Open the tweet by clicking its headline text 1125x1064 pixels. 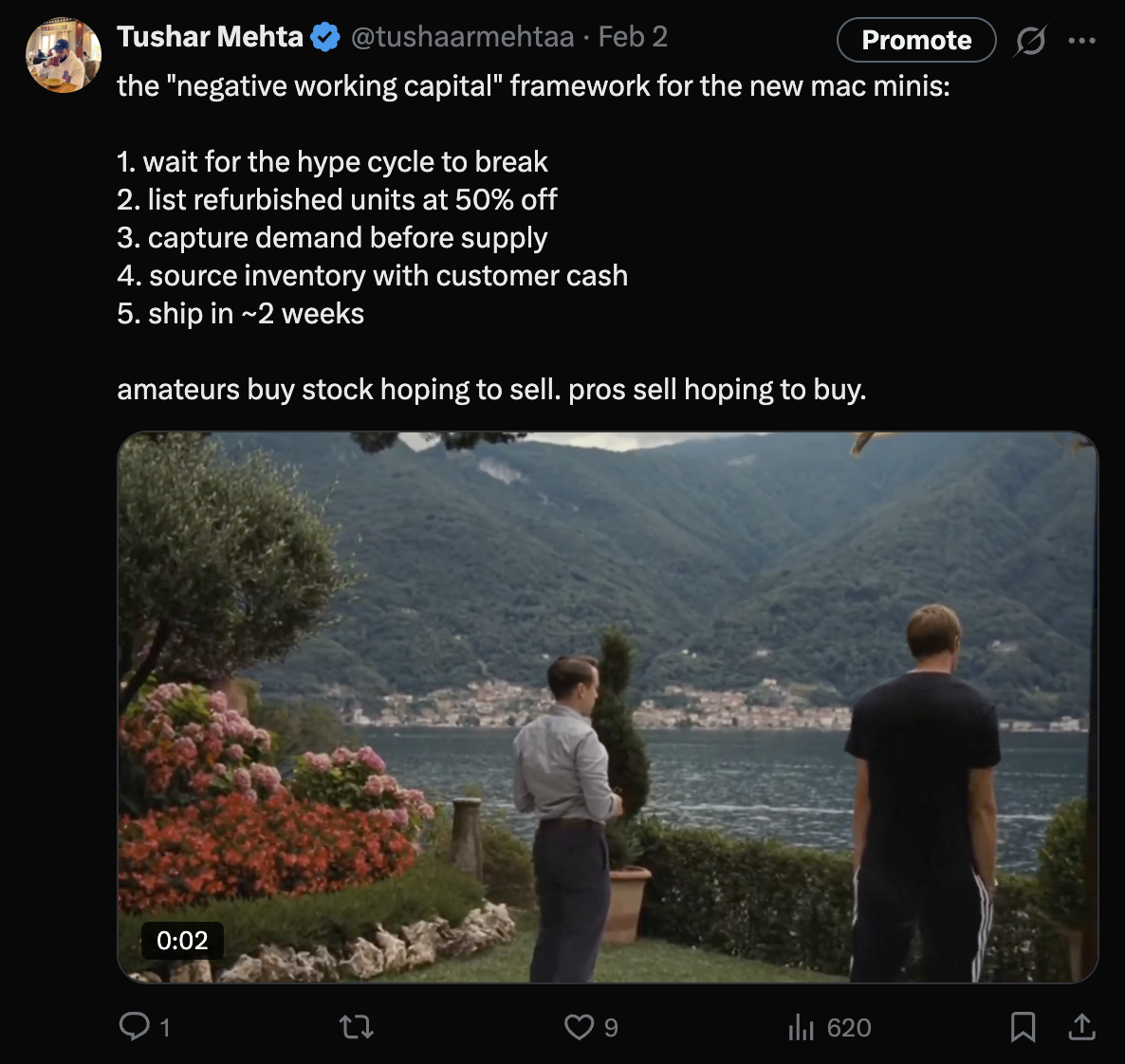click(x=533, y=86)
